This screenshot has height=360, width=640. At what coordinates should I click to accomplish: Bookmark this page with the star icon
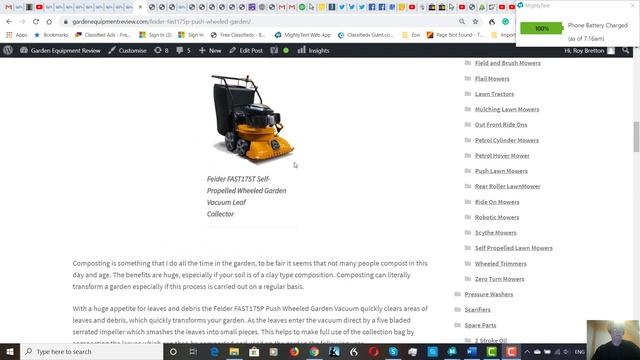point(476,22)
